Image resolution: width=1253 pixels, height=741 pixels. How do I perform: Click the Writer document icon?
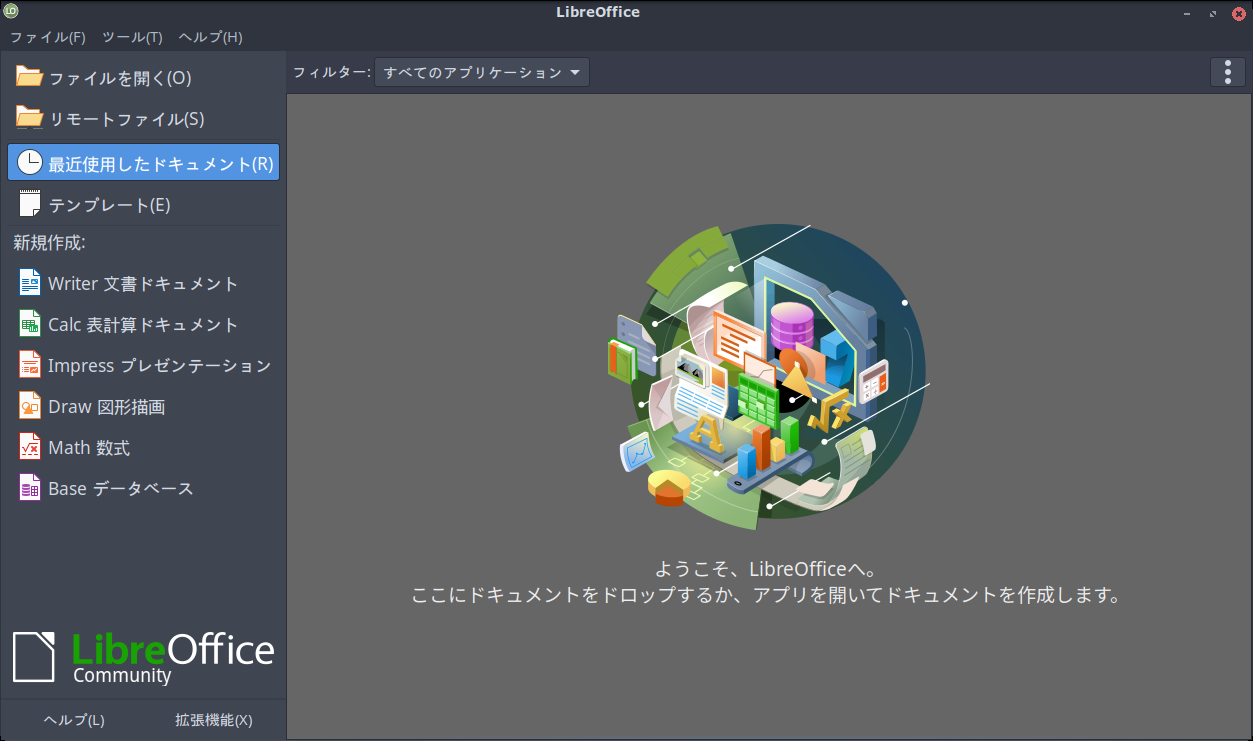point(30,283)
